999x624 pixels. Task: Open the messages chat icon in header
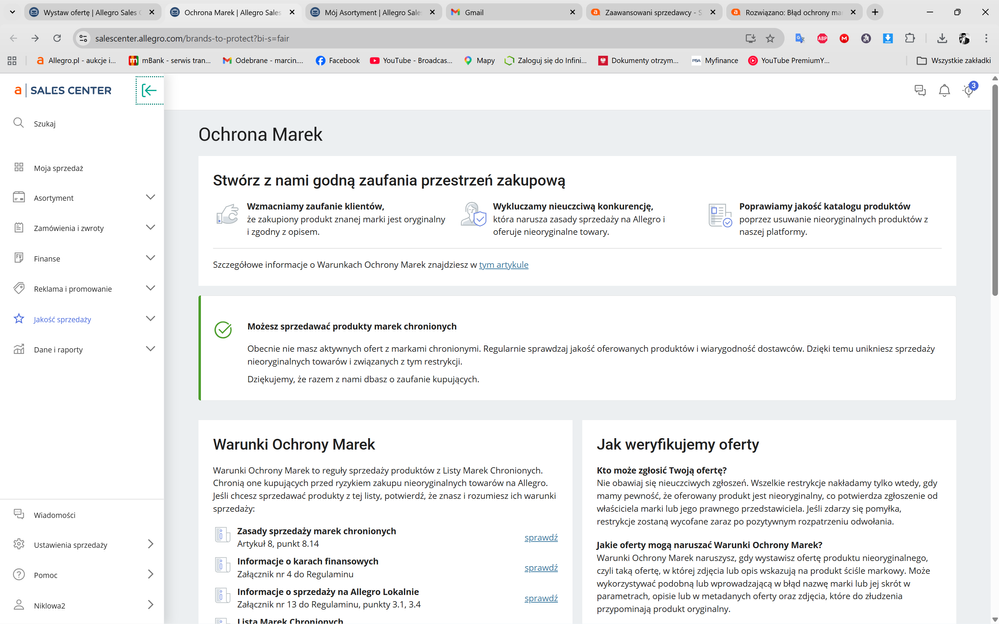[x=920, y=91]
